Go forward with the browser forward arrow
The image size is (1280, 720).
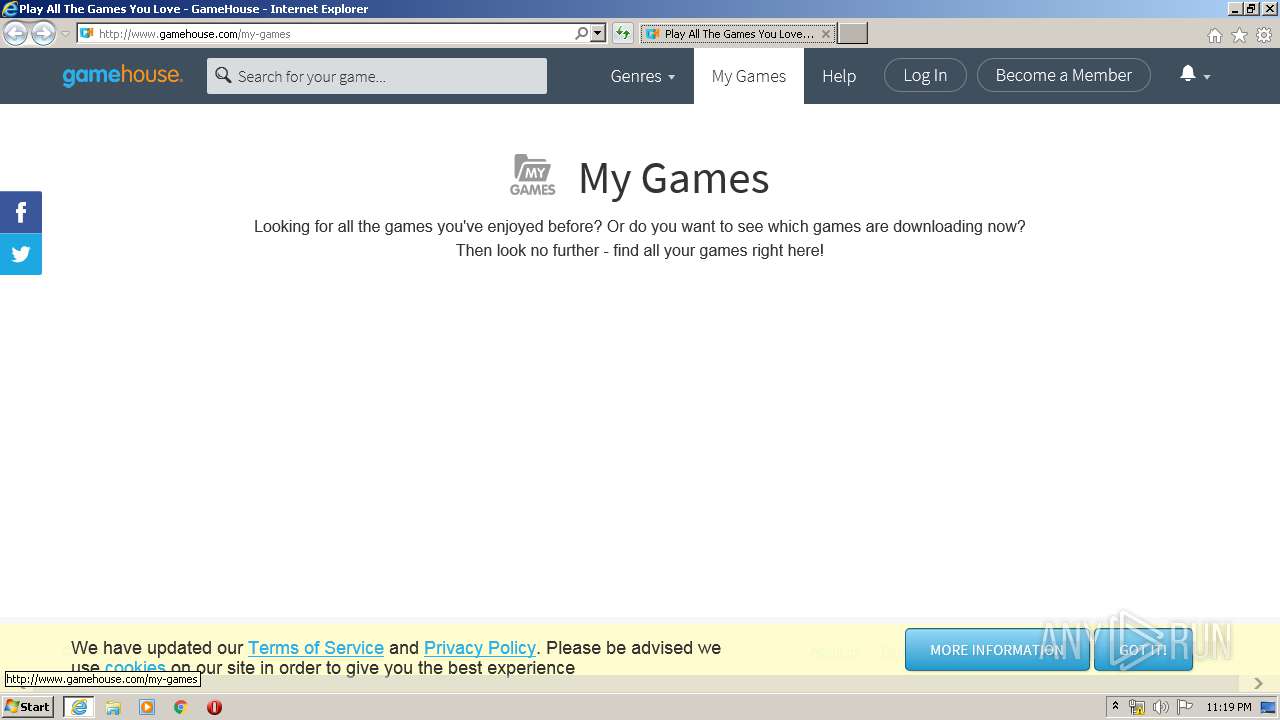click(x=43, y=34)
